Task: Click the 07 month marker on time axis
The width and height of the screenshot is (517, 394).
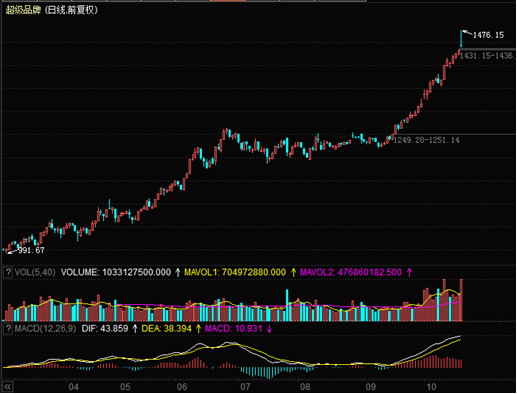Action: coord(245,387)
